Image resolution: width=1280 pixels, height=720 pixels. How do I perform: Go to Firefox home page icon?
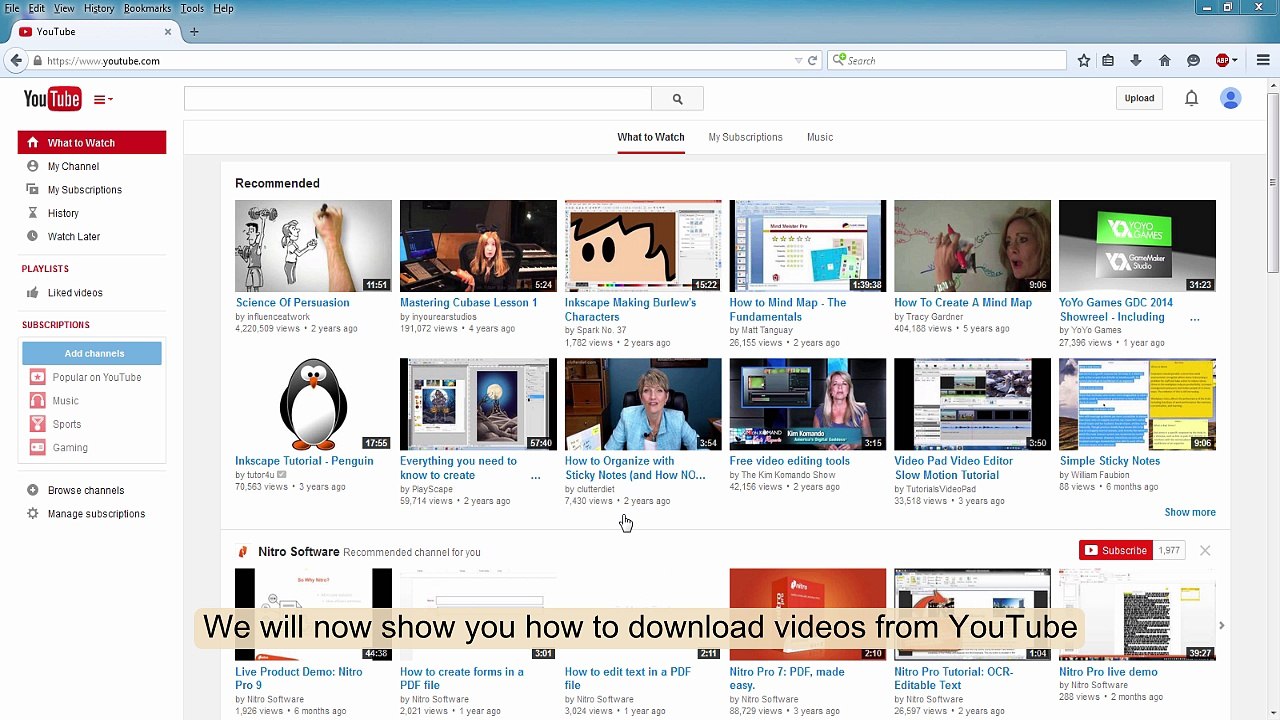pyautogui.click(x=1165, y=61)
